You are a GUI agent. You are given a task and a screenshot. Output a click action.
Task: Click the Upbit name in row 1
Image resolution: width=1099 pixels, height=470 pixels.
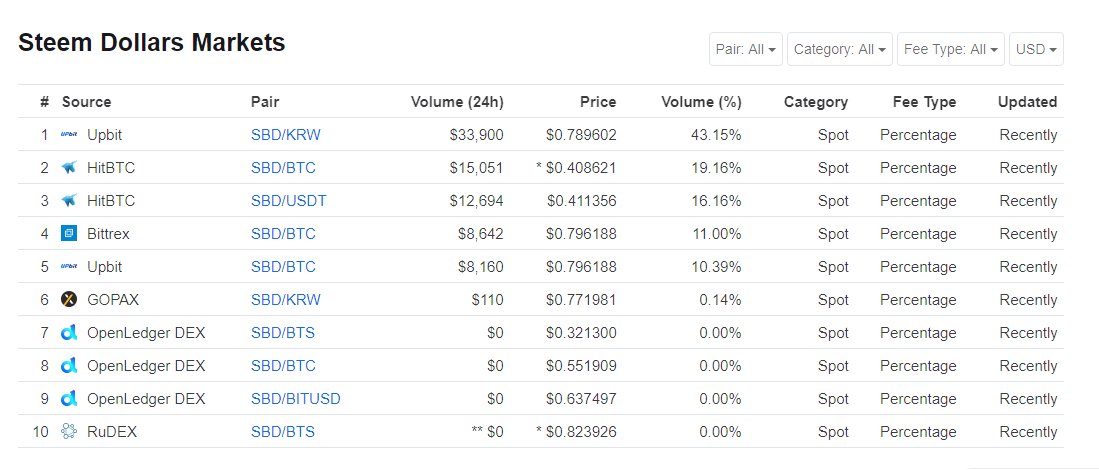click(104, 134)
